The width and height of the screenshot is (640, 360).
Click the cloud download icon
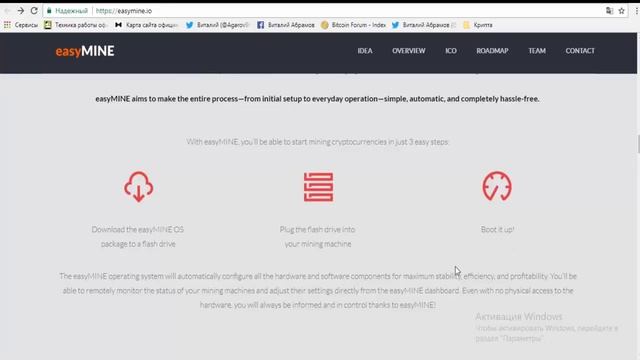(139, 187)
